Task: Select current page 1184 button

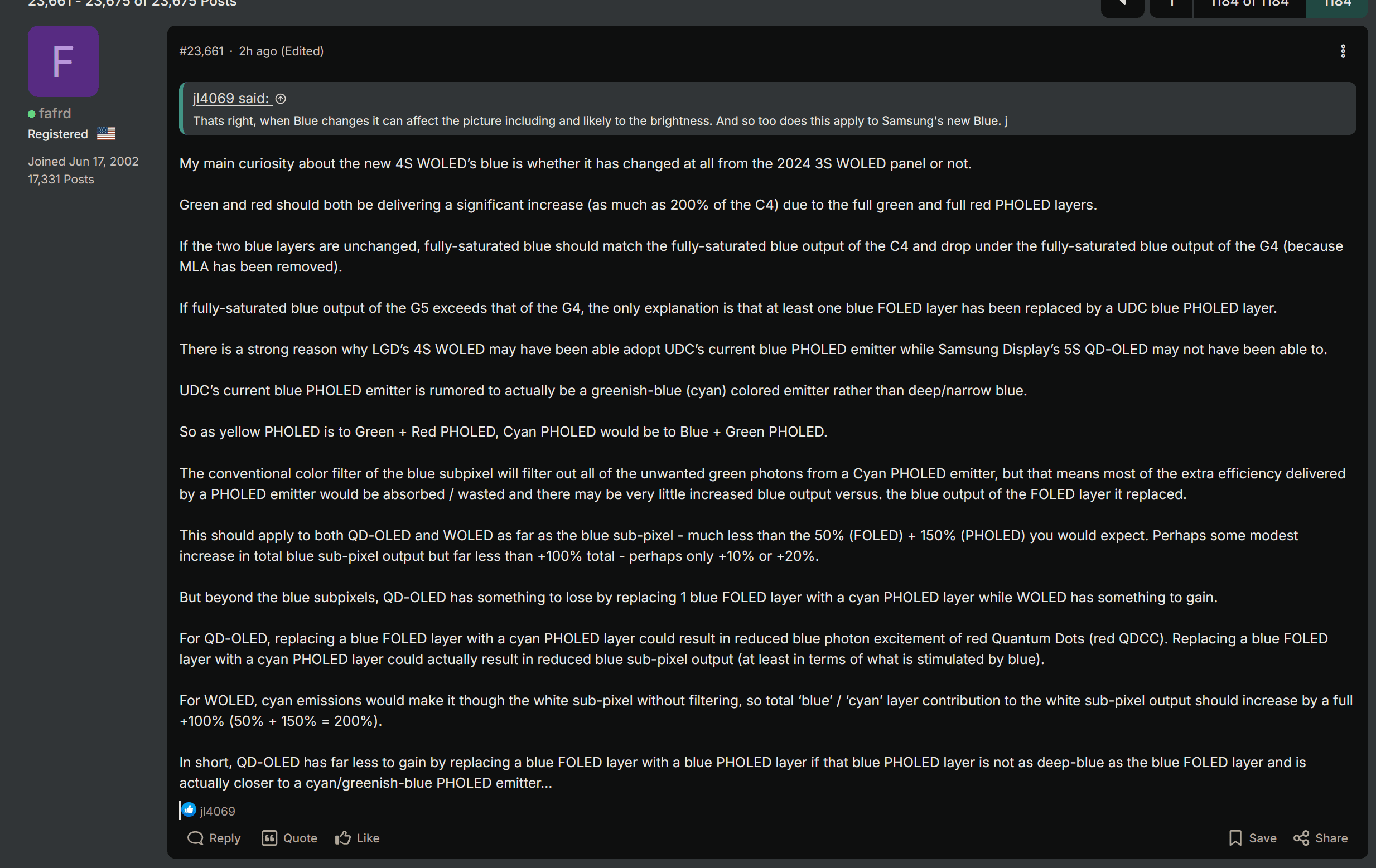Action: click(1337, 4)
